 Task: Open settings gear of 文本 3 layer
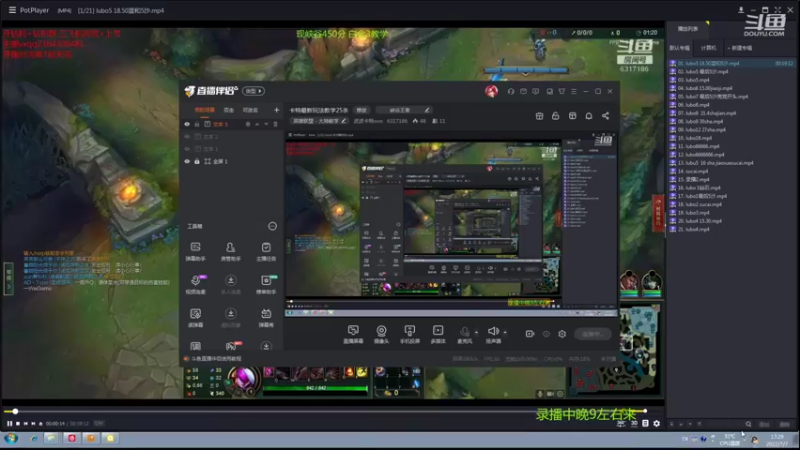[x=248, y=124]
